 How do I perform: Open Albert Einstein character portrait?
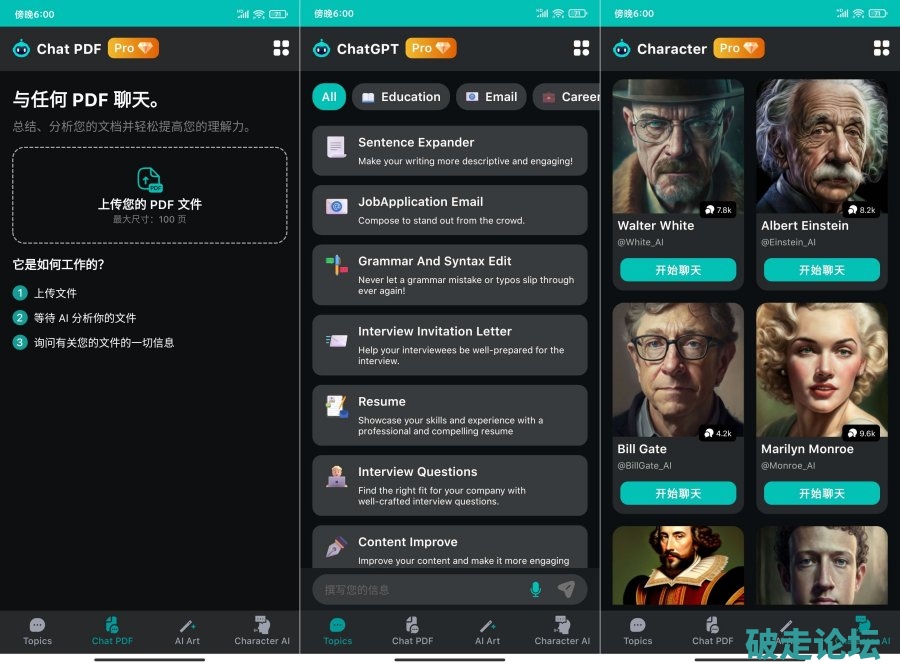click(x=821, y=145)
